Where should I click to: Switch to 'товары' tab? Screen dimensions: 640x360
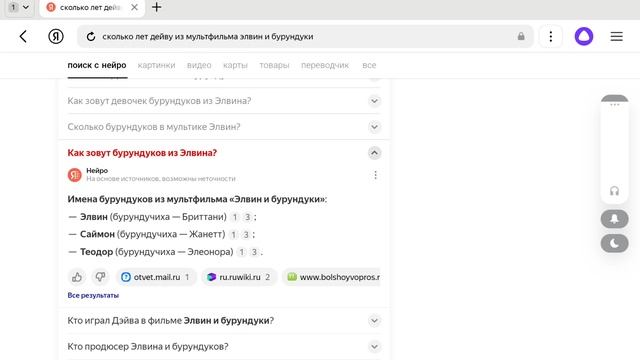tap(274, 65)
